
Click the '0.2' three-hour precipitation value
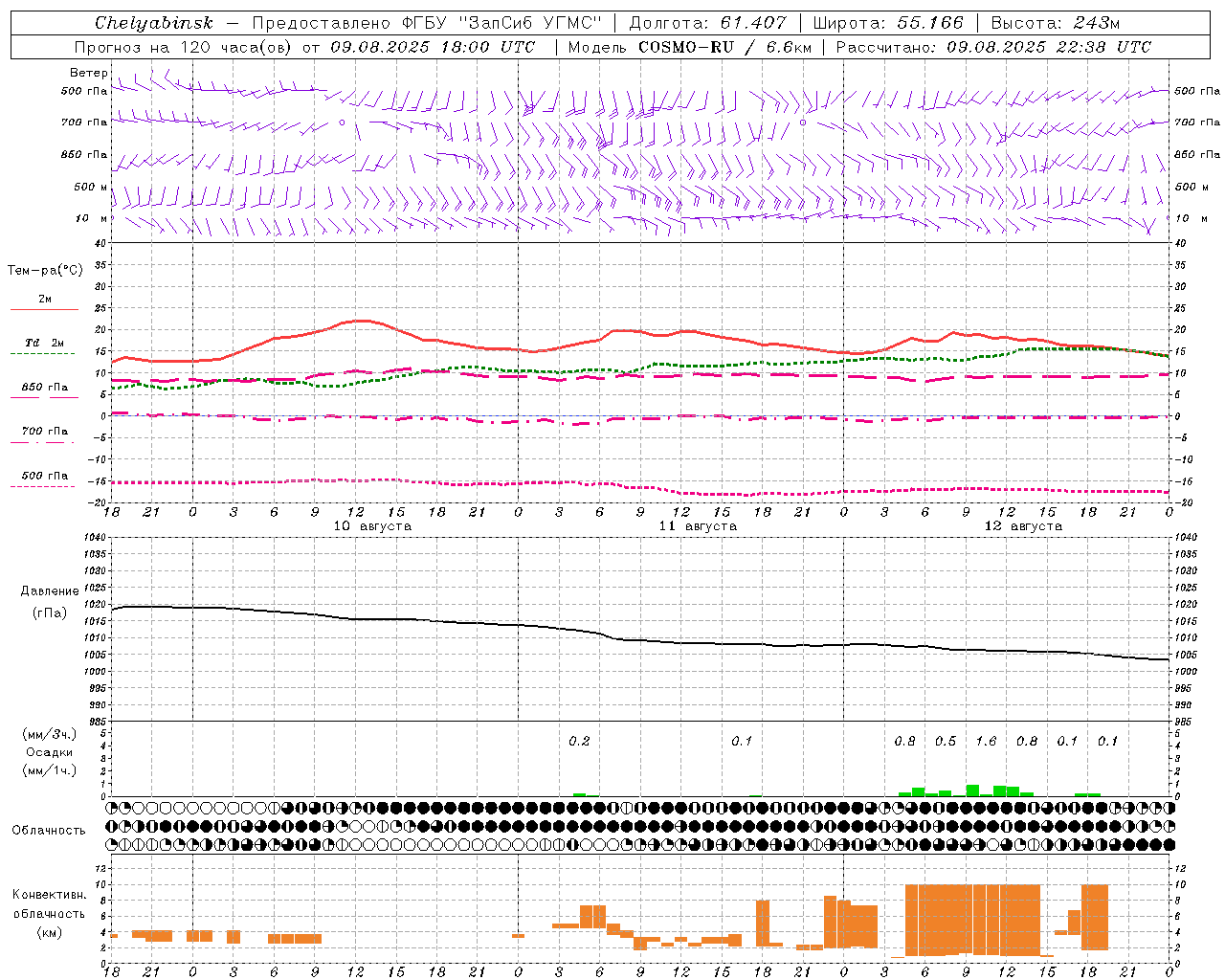pos(579,741)
